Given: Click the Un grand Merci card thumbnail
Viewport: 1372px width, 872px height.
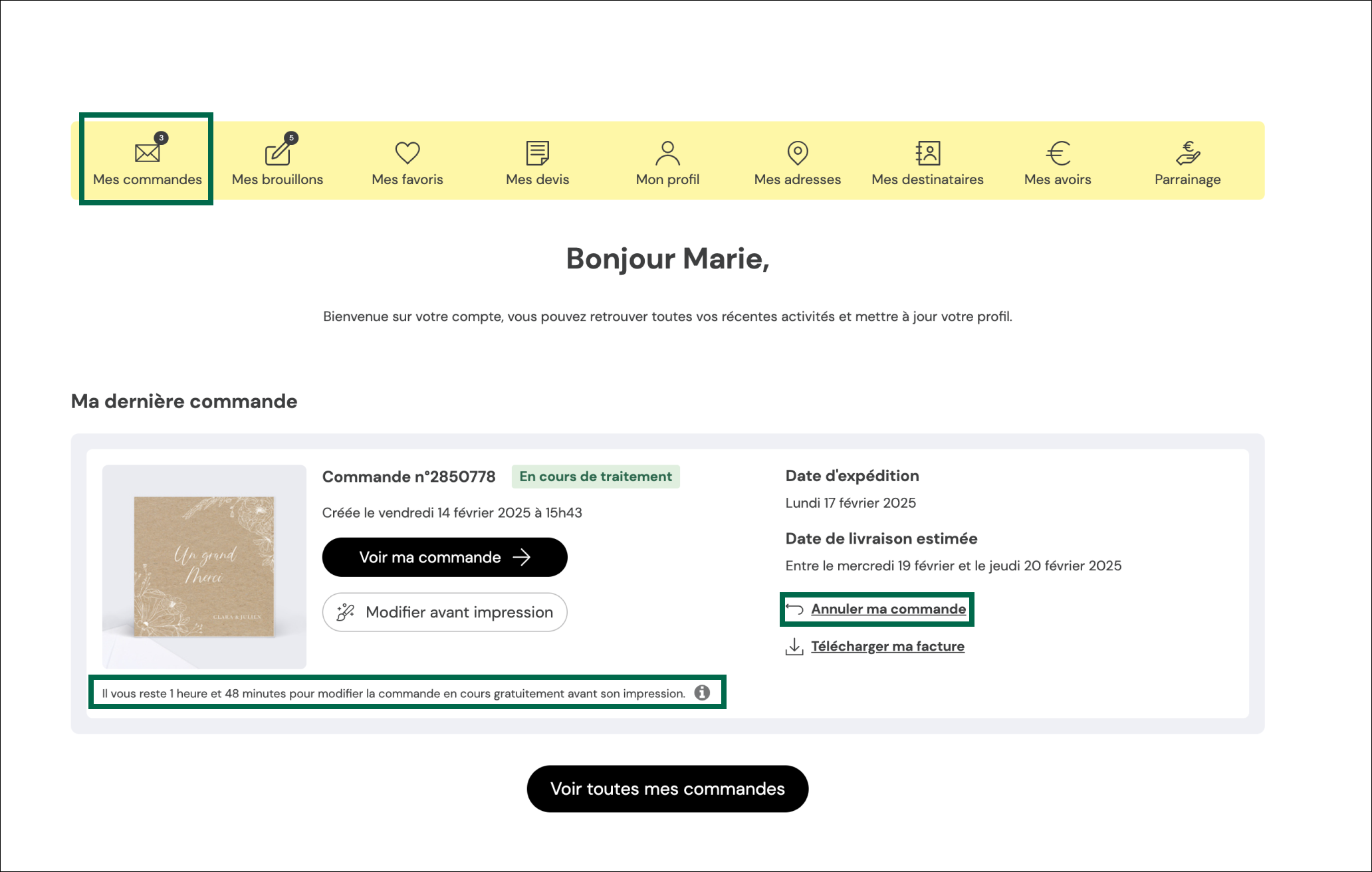Looking at the screenshot, I should (x=204, y=566).
